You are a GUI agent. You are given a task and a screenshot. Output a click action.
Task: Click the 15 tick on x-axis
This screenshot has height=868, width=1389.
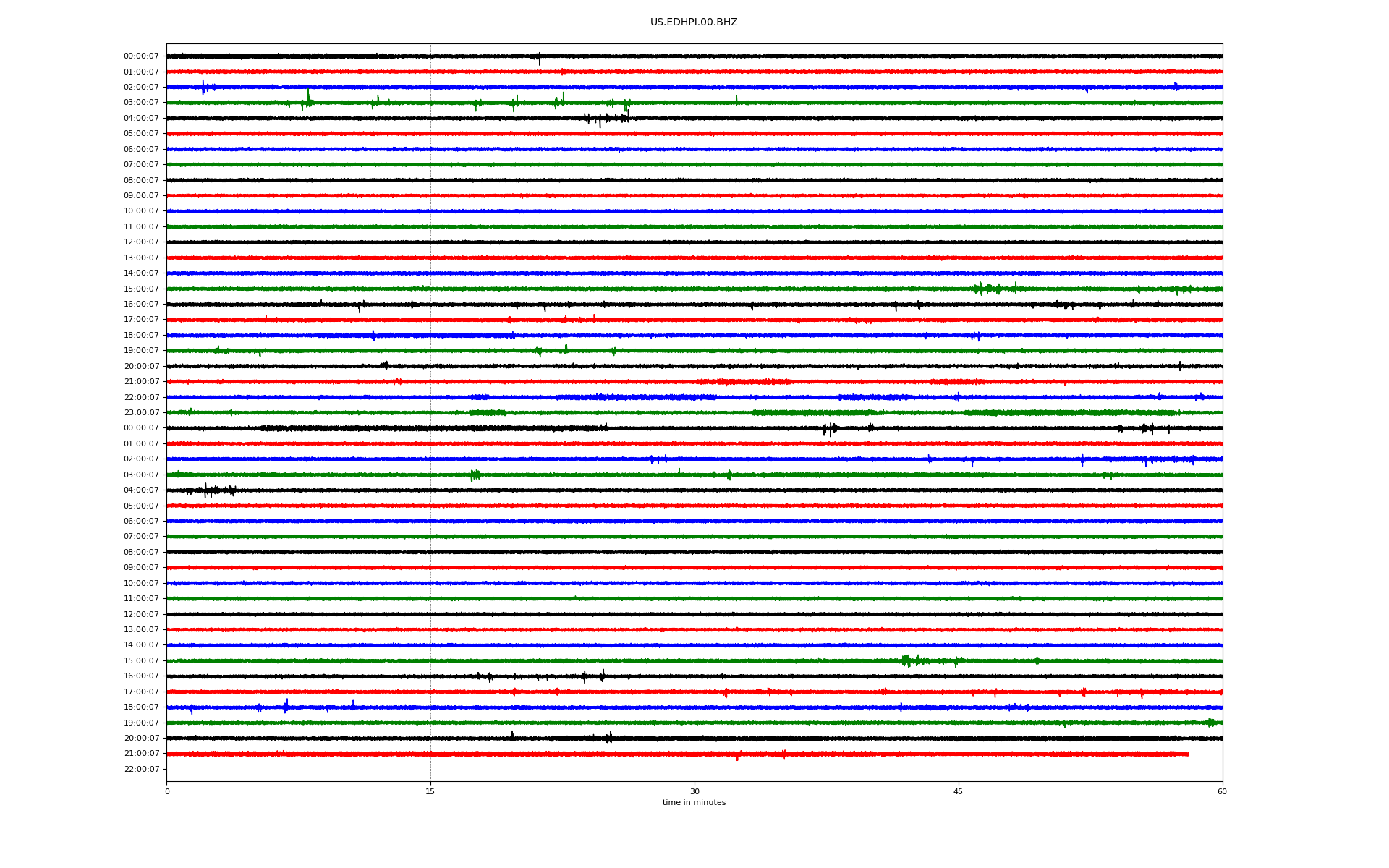click(x=430, y=792)
